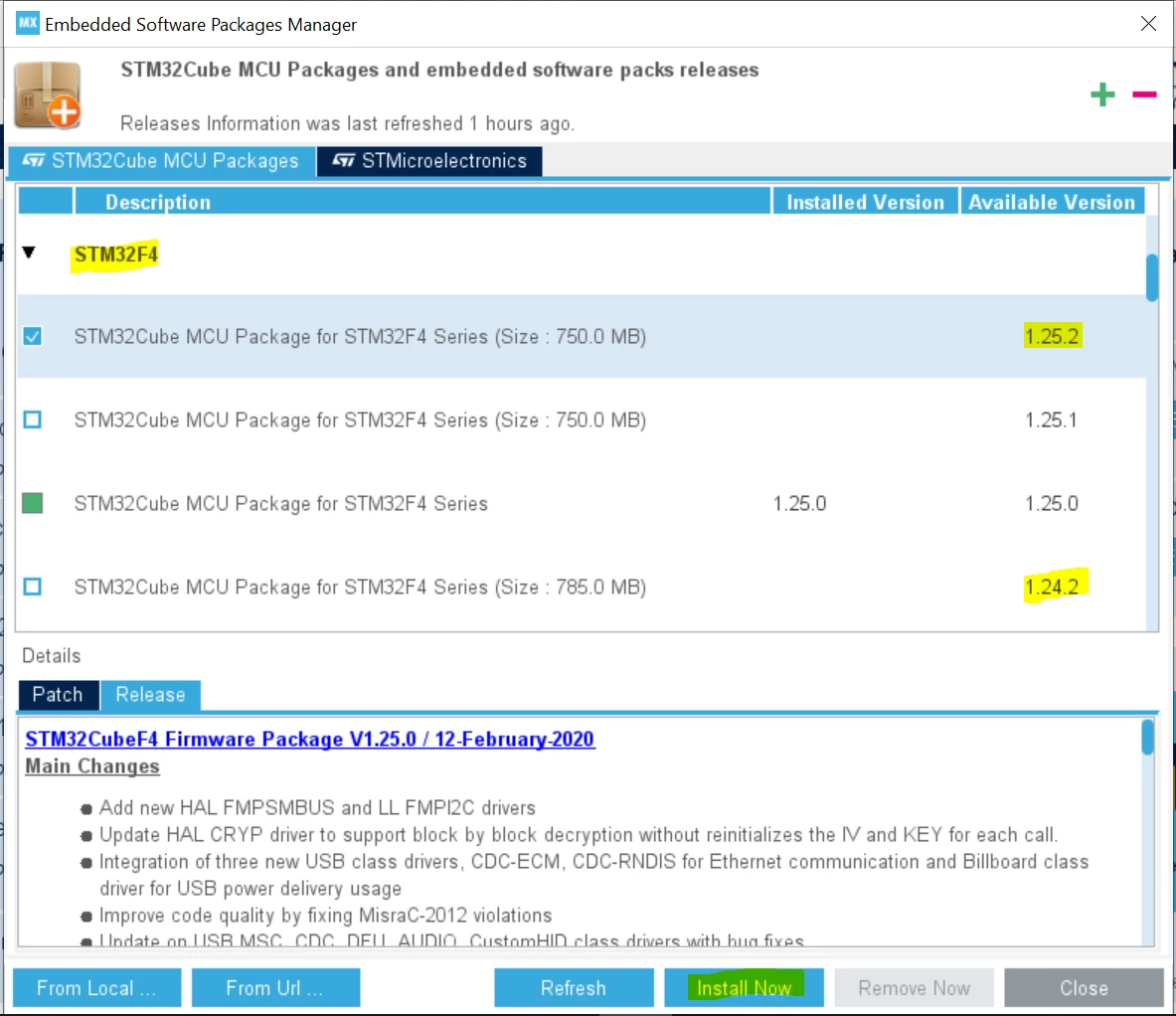Open the Release details tab
The height and width of the screenshot is (1016, 1176).
(150, 694)
